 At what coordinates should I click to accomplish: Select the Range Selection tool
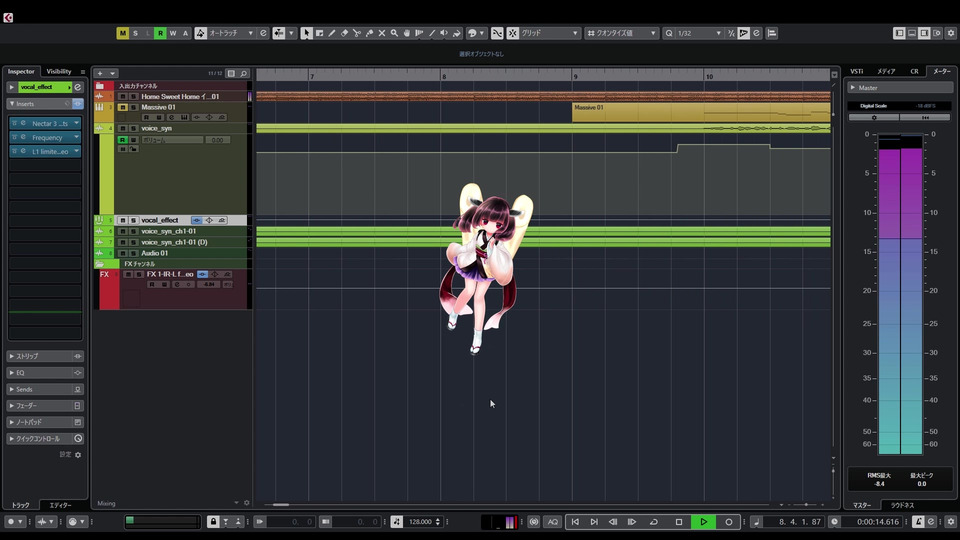(x=319, y=33)
